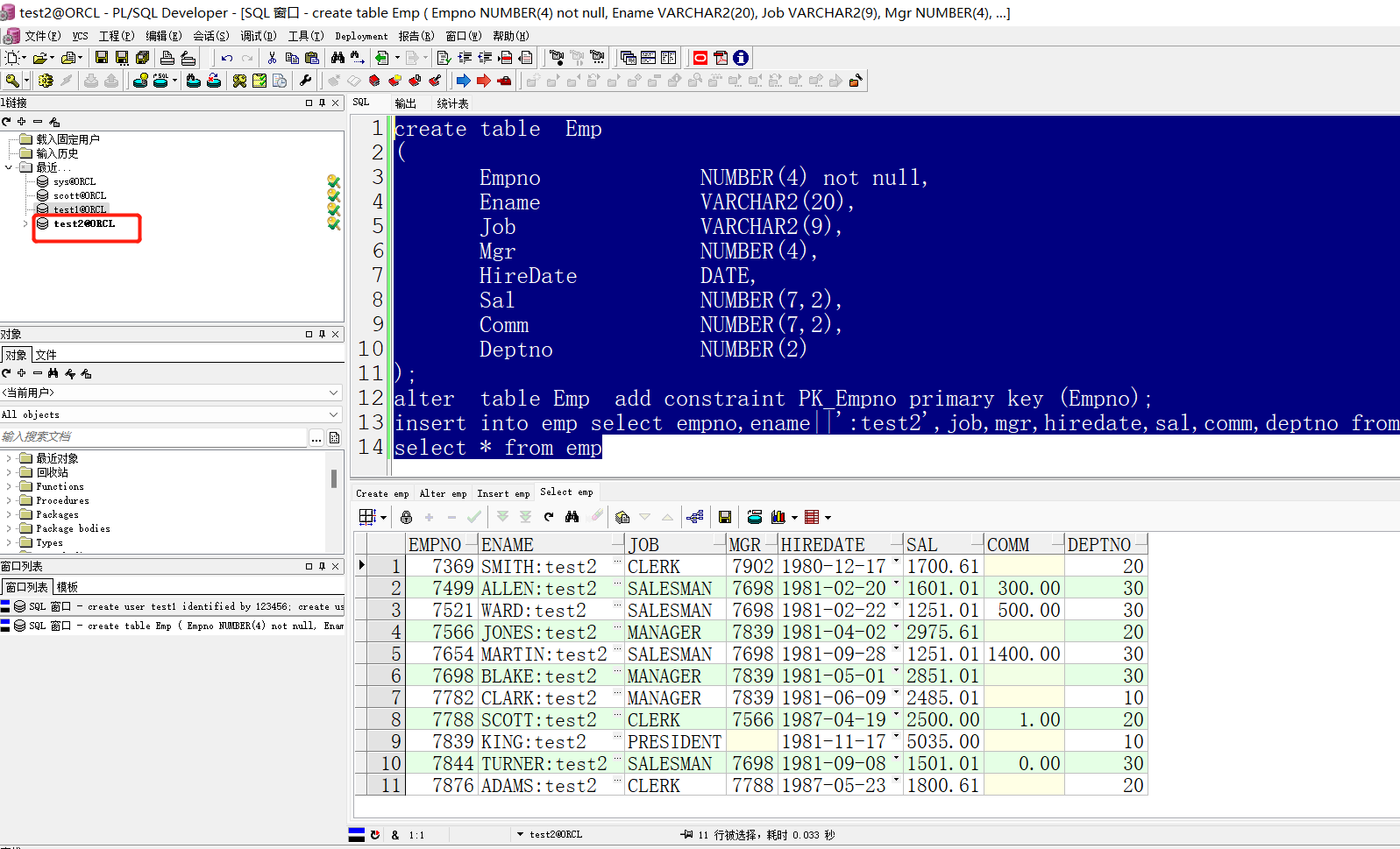Select the create user test1 SQL window entry
This screenshot has width=1400, height=849.
click(x=173, y=606)
